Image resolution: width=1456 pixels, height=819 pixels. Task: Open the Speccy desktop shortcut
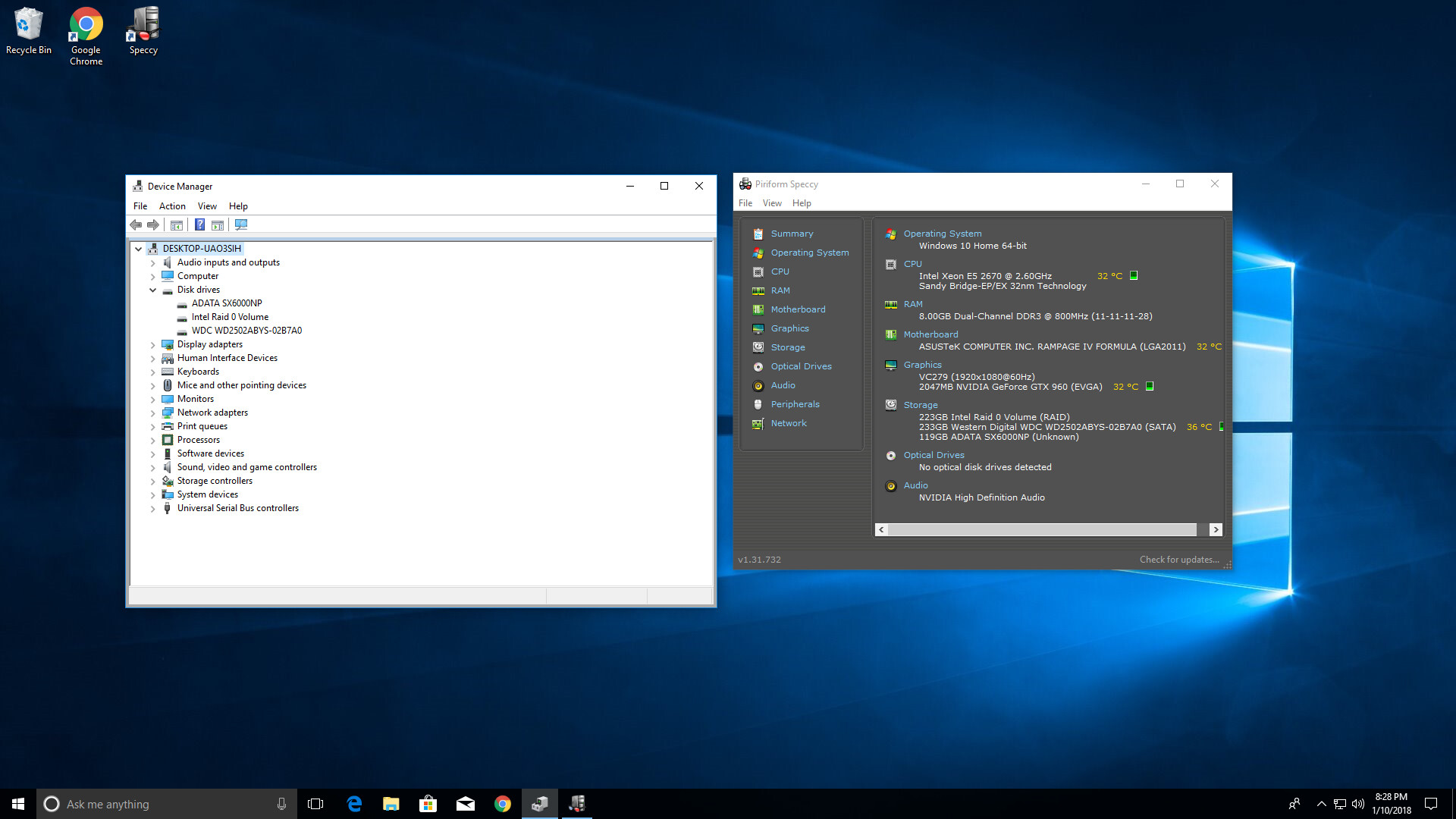pos(143,31)
